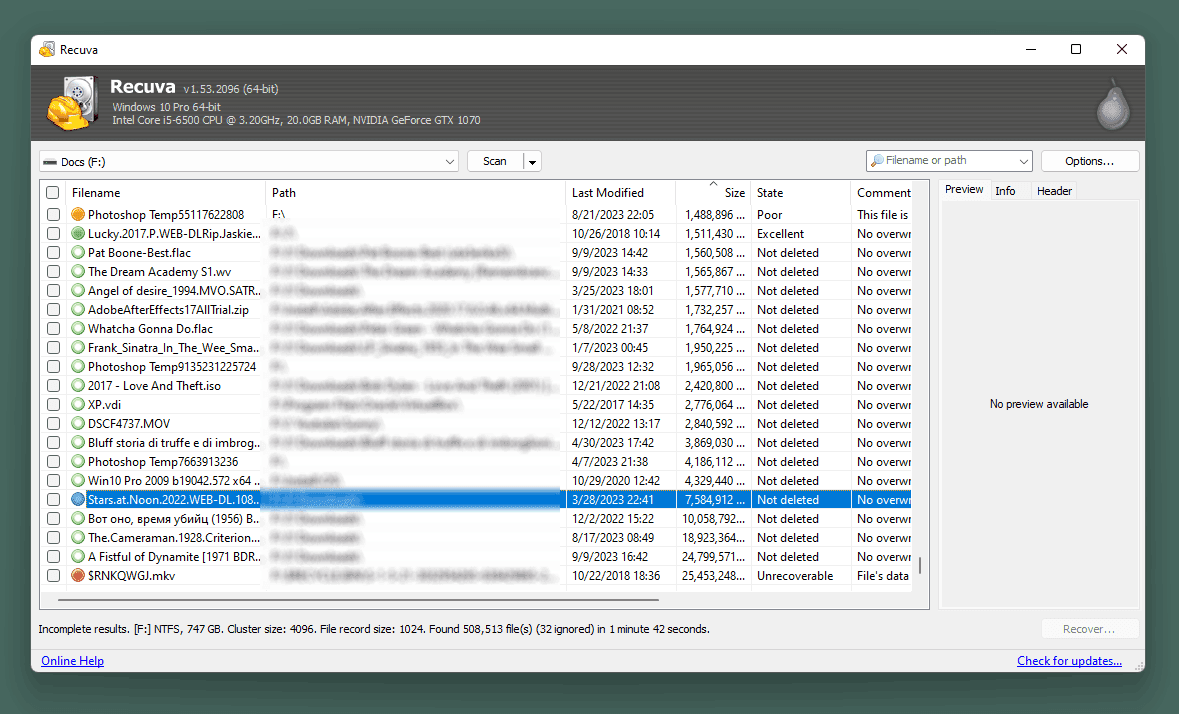This screenshot has width=1179, height=714.
Task: Open the Online Help link
Action: pos(72,661)
